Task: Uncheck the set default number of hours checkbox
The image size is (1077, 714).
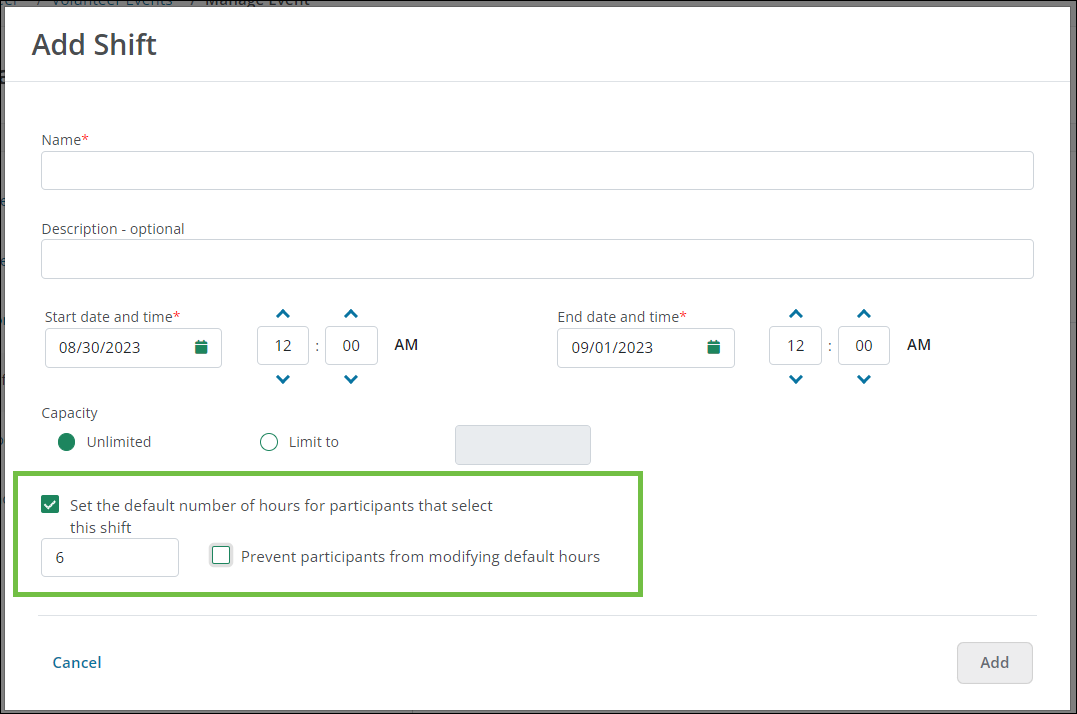Action: pos(50,505)
